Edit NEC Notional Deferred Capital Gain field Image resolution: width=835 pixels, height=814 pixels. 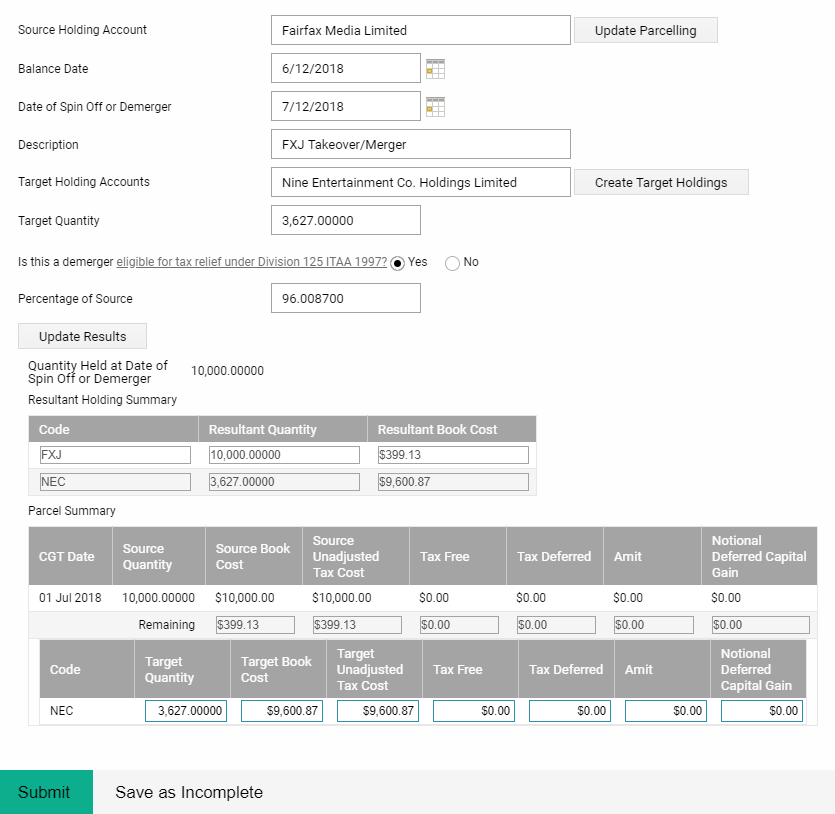pyautogui.click(x=762, y=711)
